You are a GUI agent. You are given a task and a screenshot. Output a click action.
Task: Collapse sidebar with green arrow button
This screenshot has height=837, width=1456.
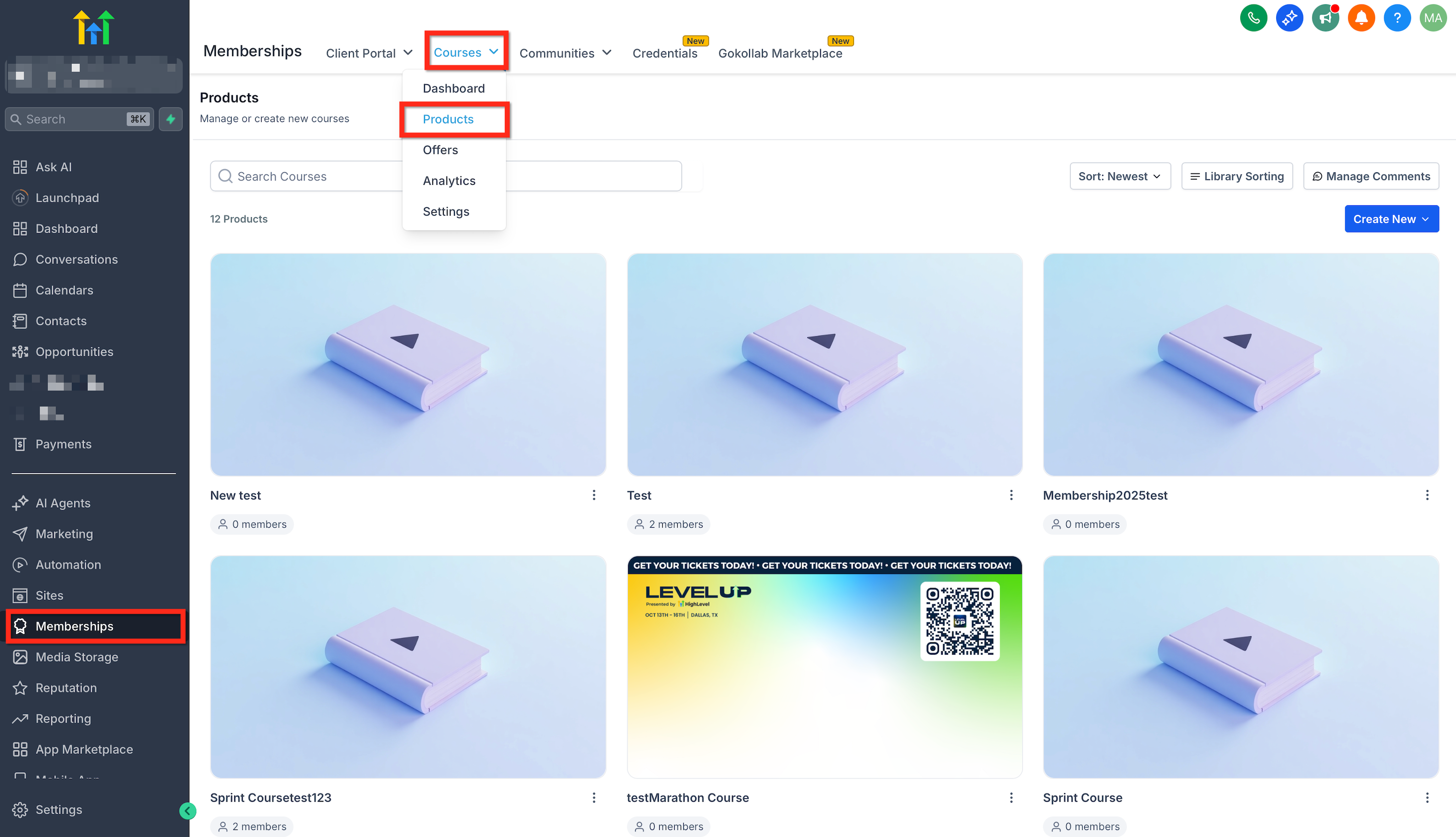(187, 811)
